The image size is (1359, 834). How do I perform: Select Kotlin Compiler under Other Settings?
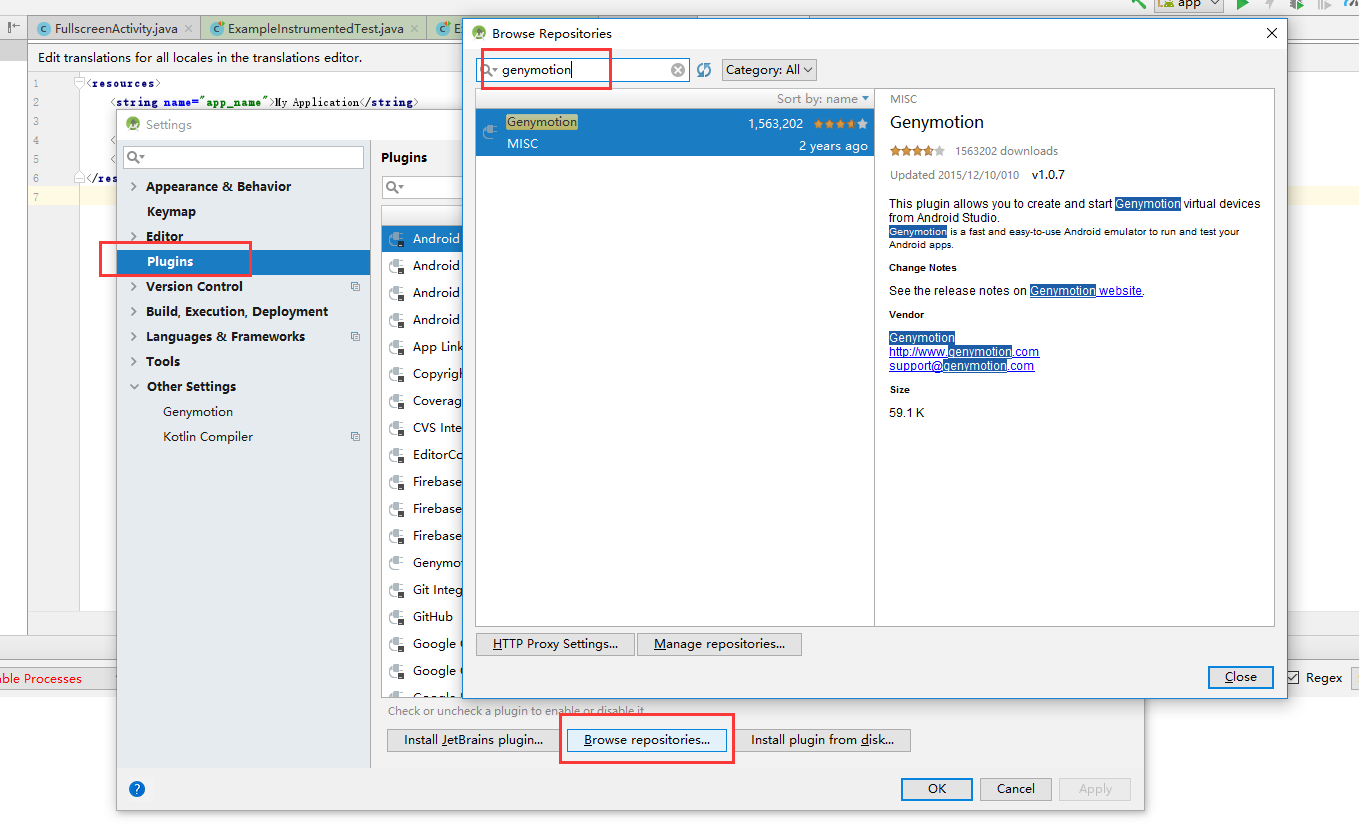click(x=208, y=437)
